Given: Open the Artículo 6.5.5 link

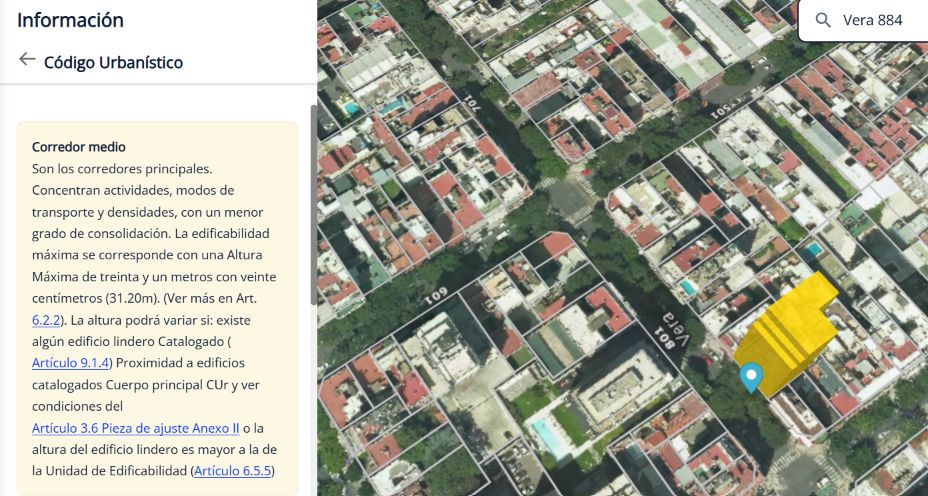Looking at the screenshot, I should [x=233, y=471].
